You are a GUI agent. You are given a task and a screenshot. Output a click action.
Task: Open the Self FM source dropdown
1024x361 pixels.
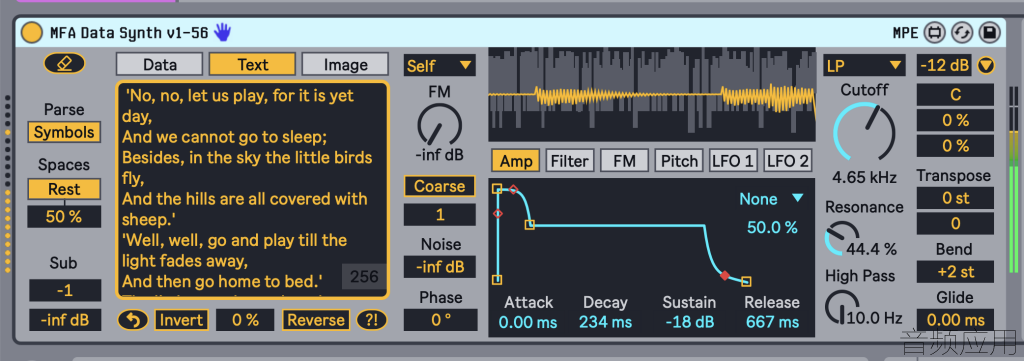(x=440, y=65)
